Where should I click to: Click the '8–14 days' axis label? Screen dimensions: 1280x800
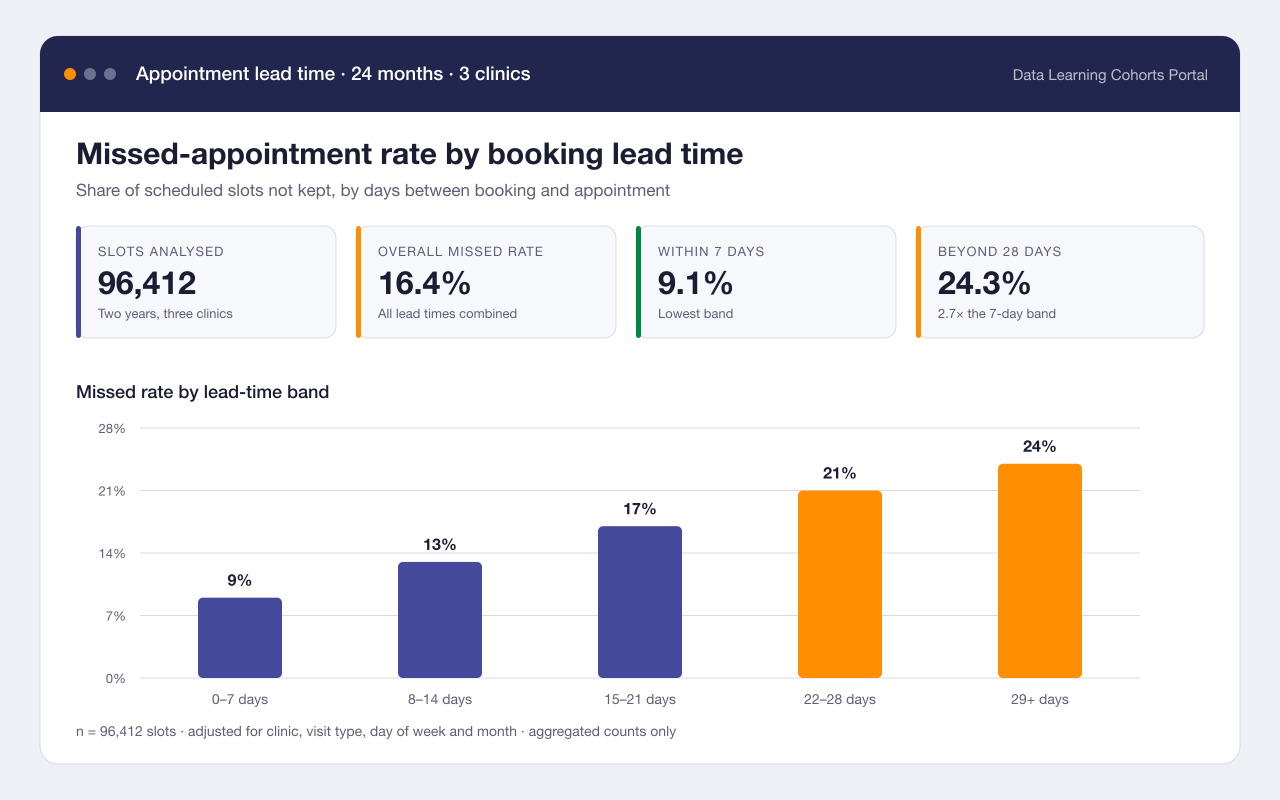(440, 699)
